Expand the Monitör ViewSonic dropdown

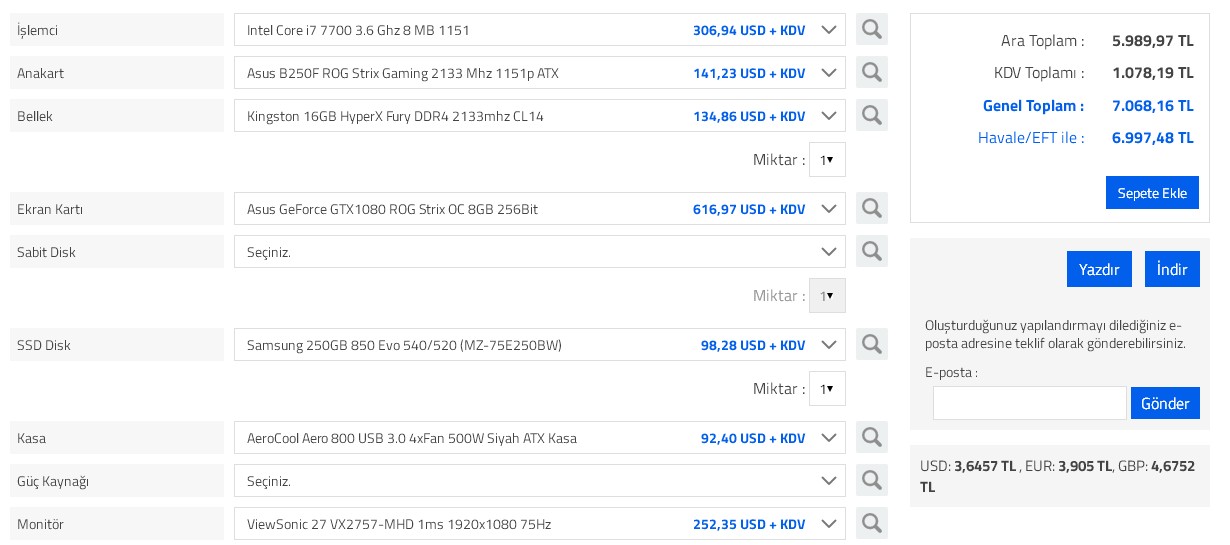(540, 524)
